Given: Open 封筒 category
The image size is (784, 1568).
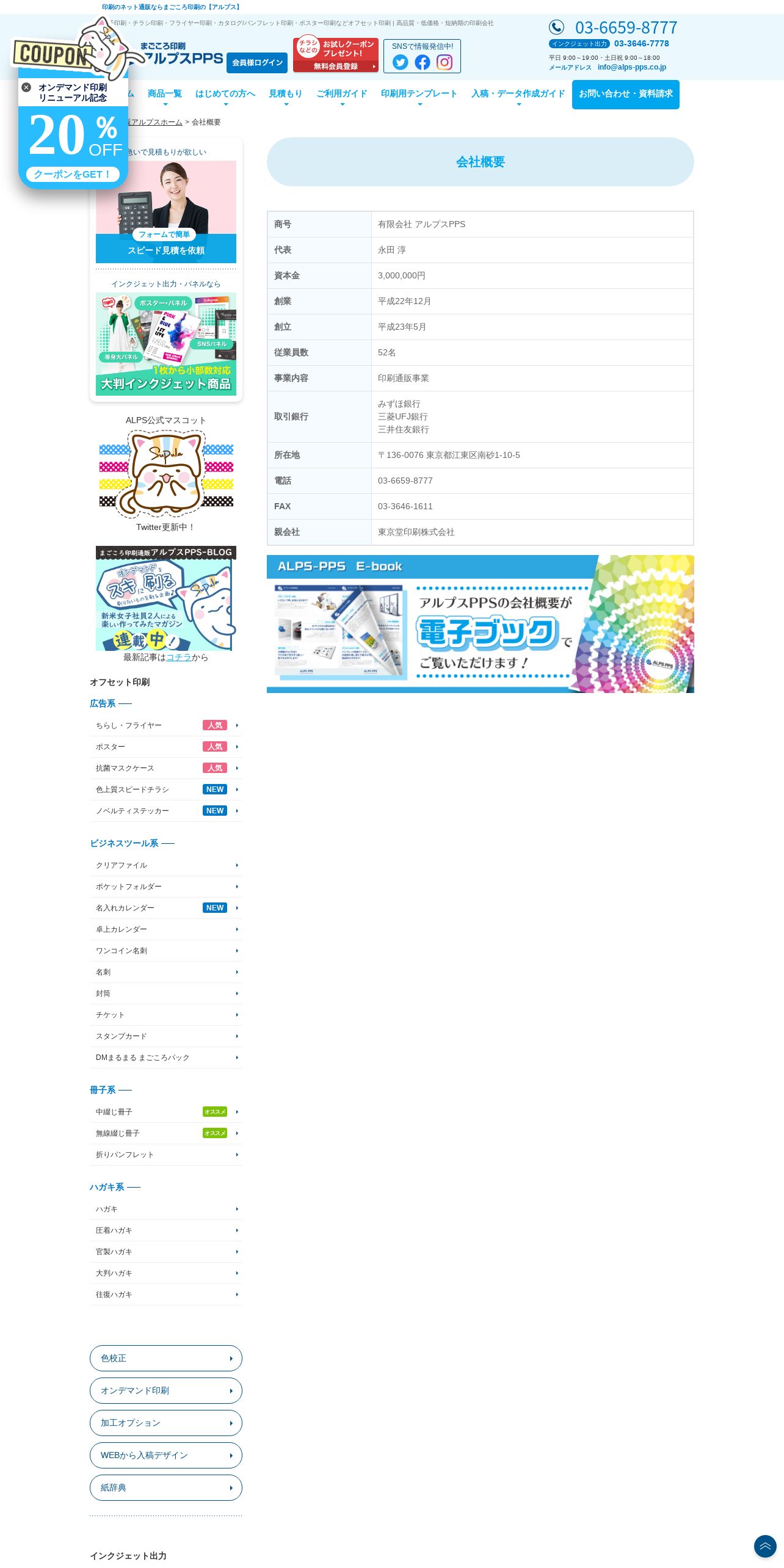Looking at the screenshot, I should click(x=166, y=993).
